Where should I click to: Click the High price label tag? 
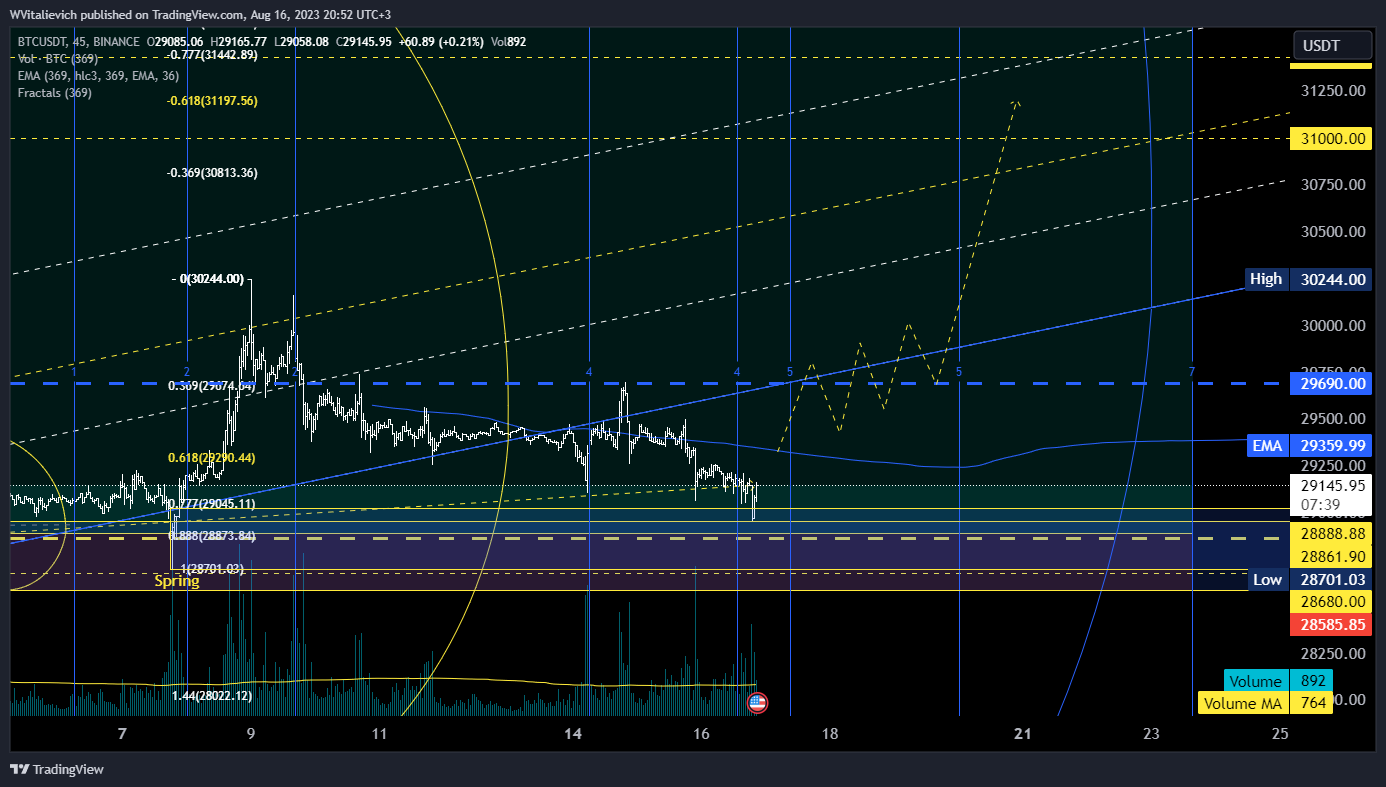[1266, 279]
